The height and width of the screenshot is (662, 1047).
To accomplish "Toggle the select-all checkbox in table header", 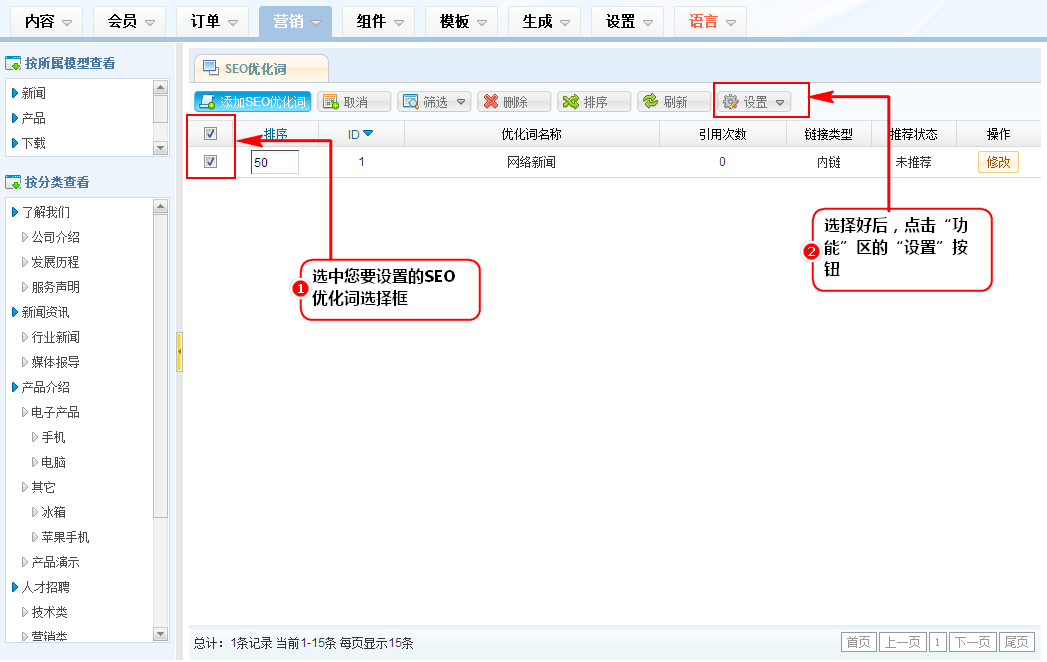I will 210,134.
